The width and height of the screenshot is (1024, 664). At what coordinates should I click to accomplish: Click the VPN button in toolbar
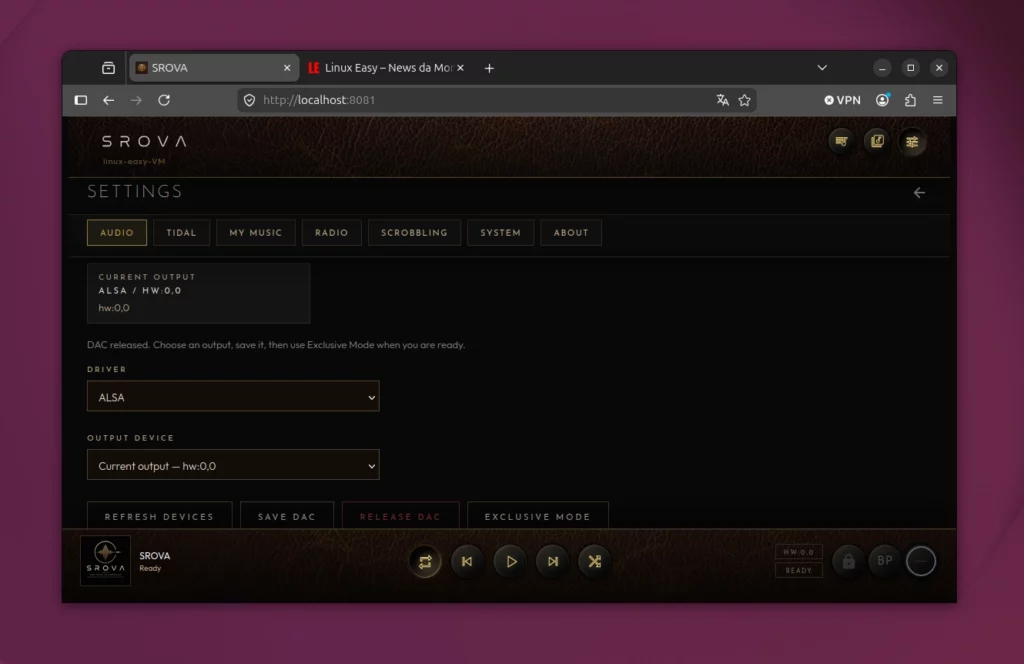(842, 100)
